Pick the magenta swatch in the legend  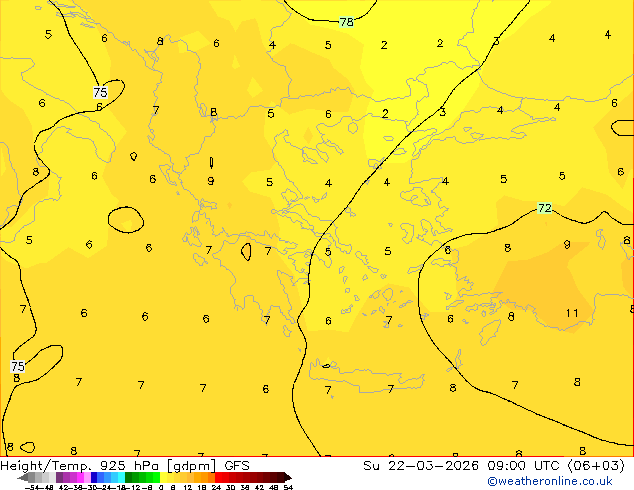tap(80, 477)
